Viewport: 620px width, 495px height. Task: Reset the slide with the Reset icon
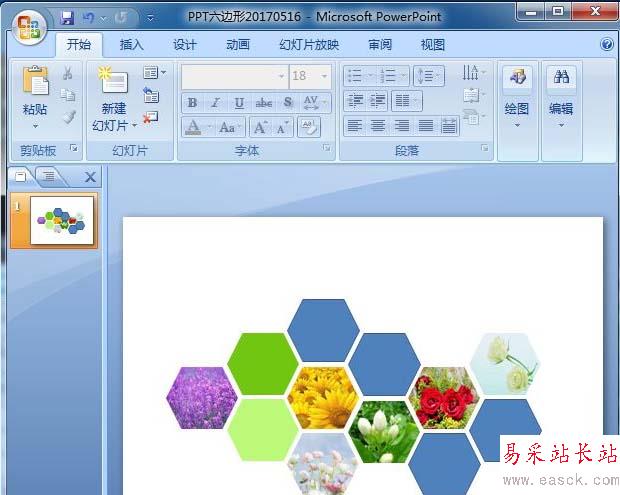click(x=151, y=95)
